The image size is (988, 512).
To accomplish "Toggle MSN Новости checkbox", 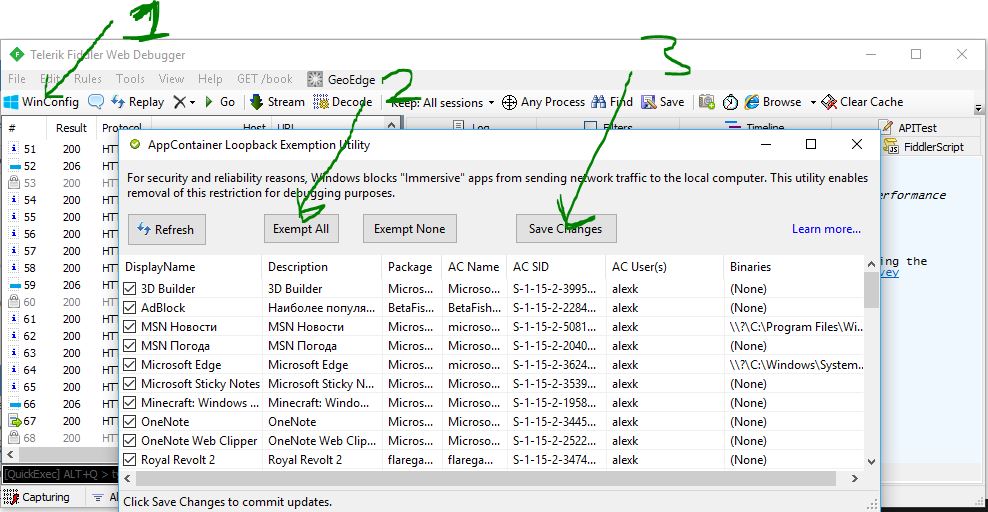I will (x=130, y=327).
